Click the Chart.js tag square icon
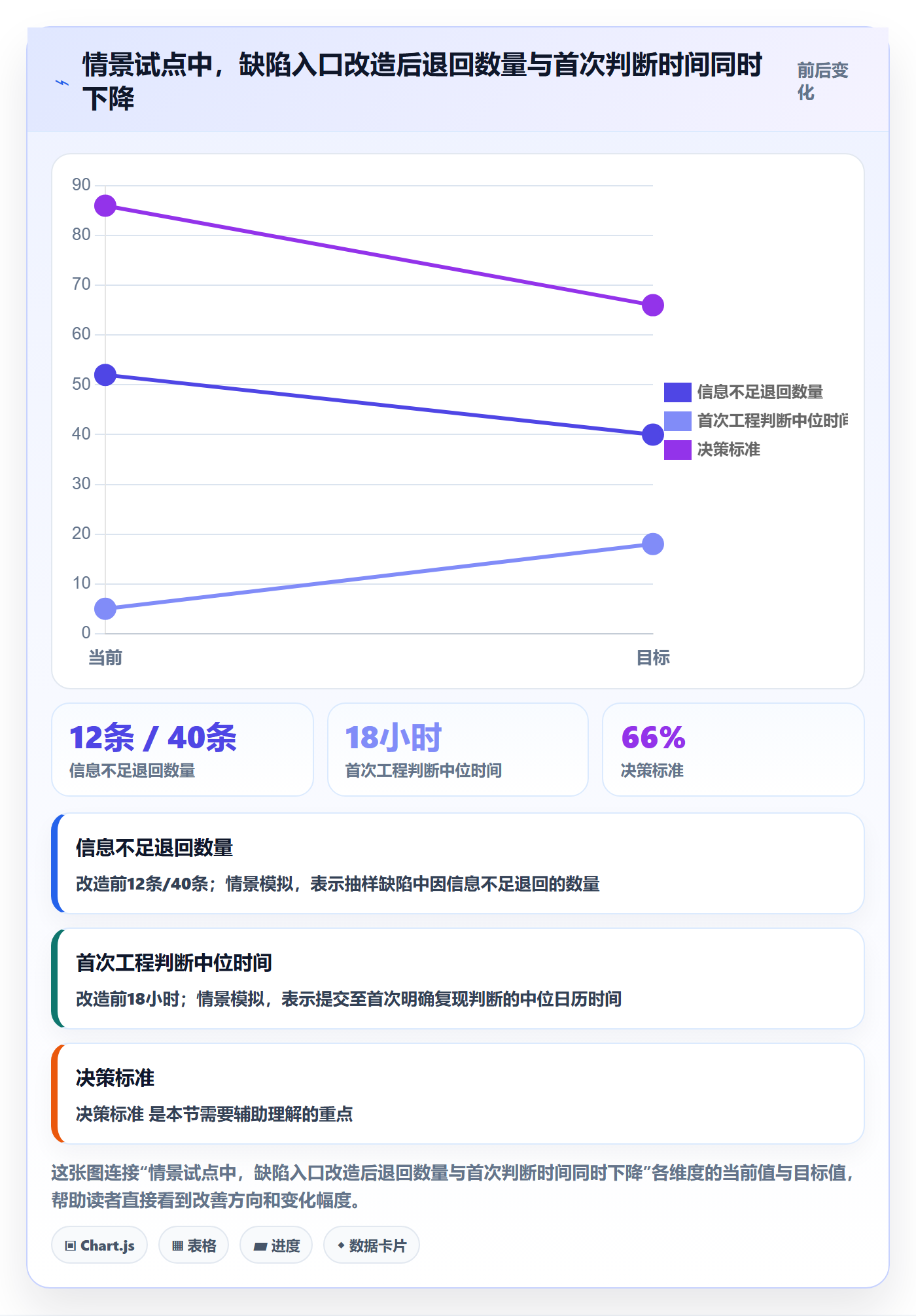916x1316 pixels. pos(71,1245)
